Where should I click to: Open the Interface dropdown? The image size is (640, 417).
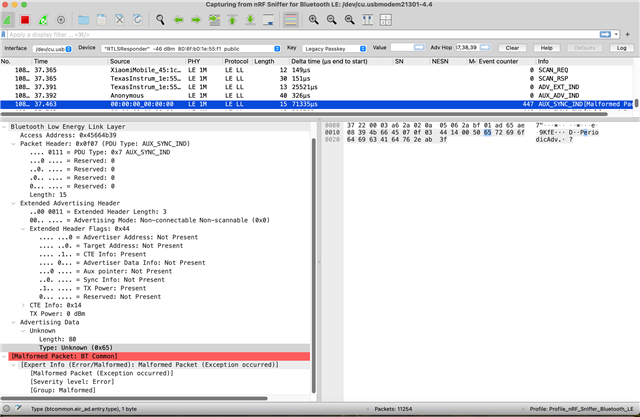[50, 48]
